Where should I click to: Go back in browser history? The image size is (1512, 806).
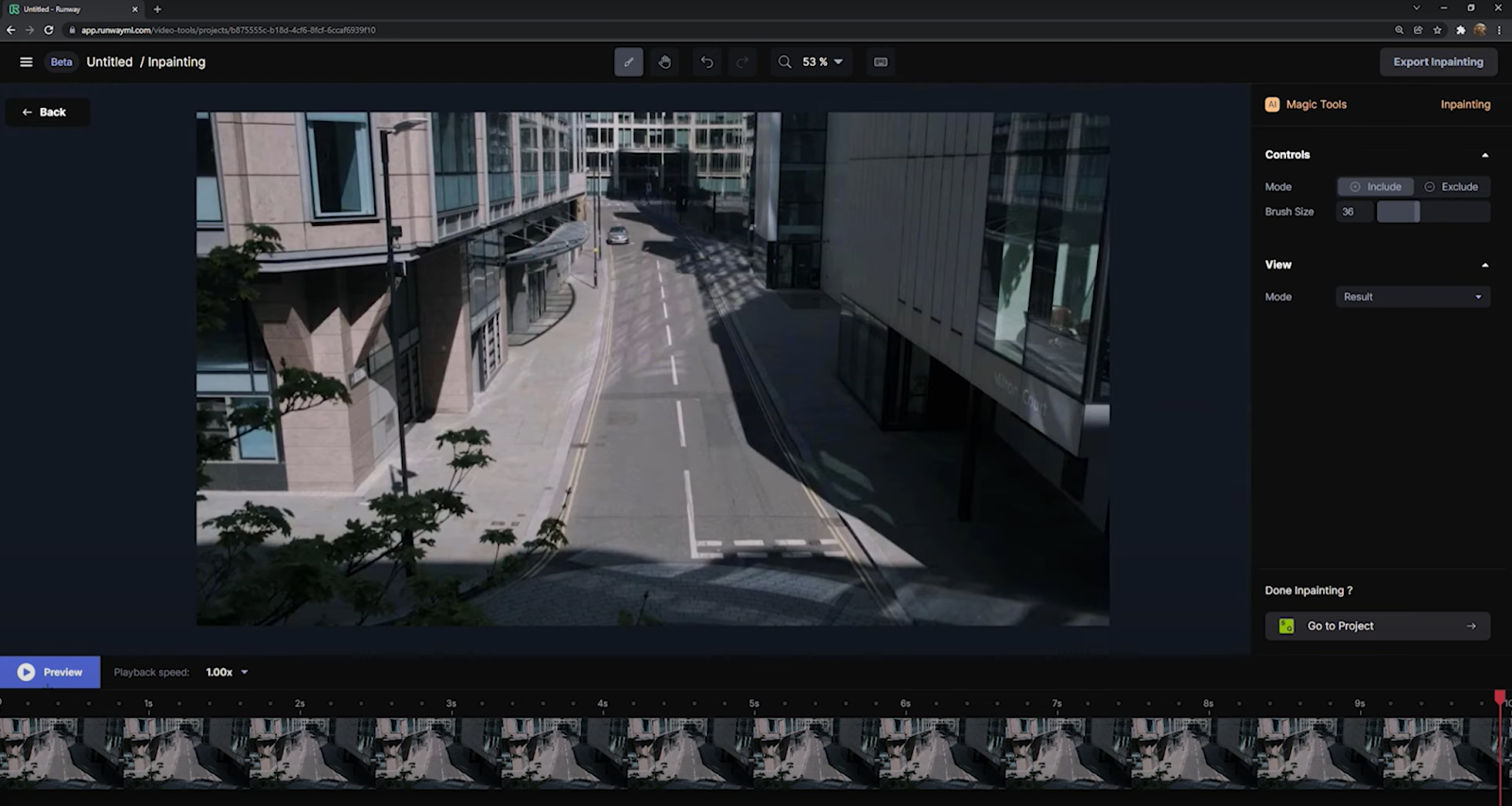tap(10, 30)
